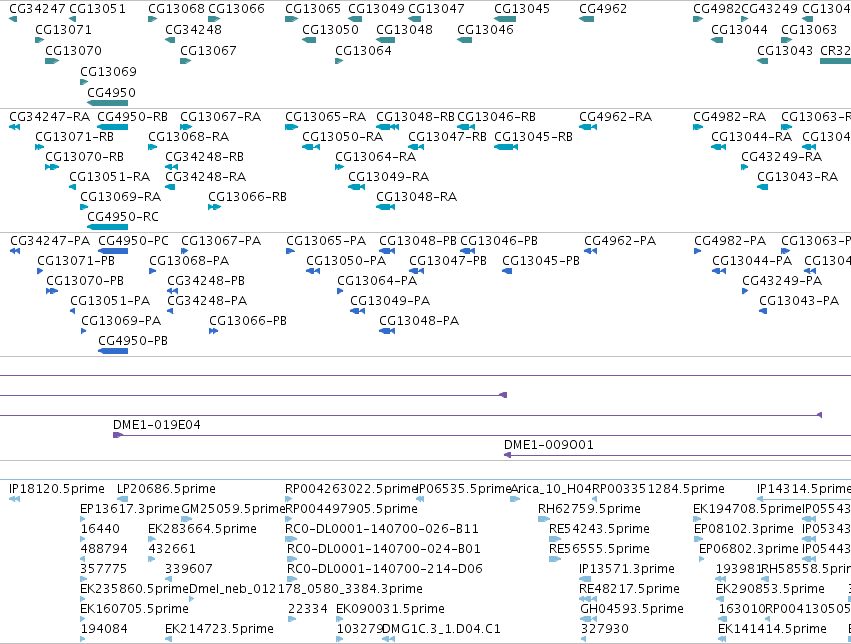Click the LP20686.5prime EST glyph

pos(123,499)
